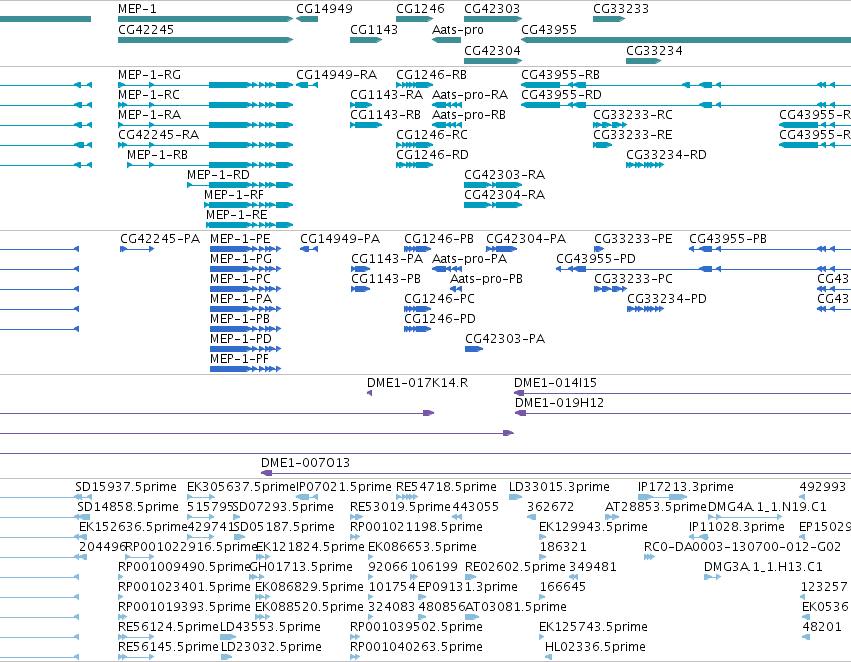Click the DME1-019H12 clone label
The height and width of the screenshot is (662, 851).
[560, 403]
